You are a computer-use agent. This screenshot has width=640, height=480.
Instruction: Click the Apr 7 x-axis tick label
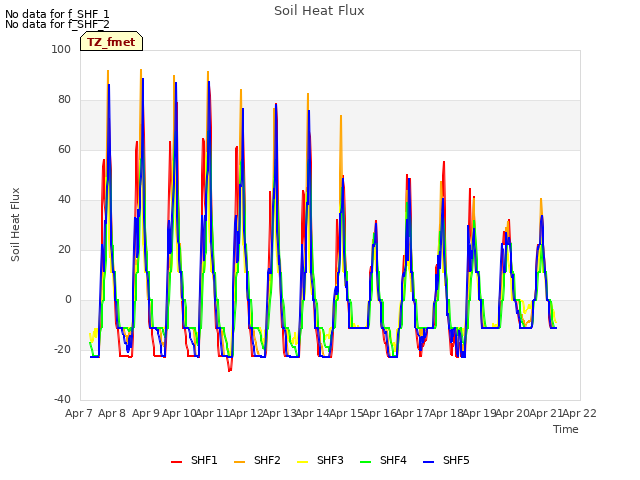tap(79, 413)
